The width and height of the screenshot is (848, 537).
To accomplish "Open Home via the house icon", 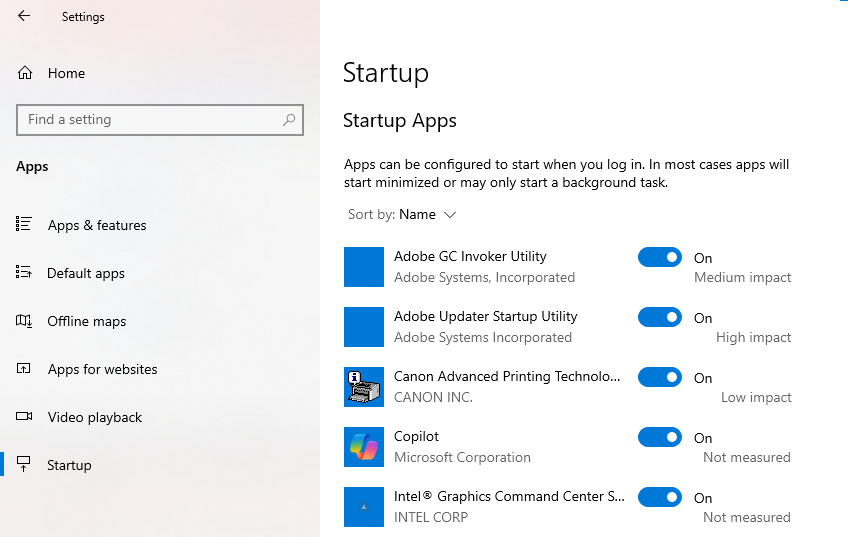I will pos(25,73).
